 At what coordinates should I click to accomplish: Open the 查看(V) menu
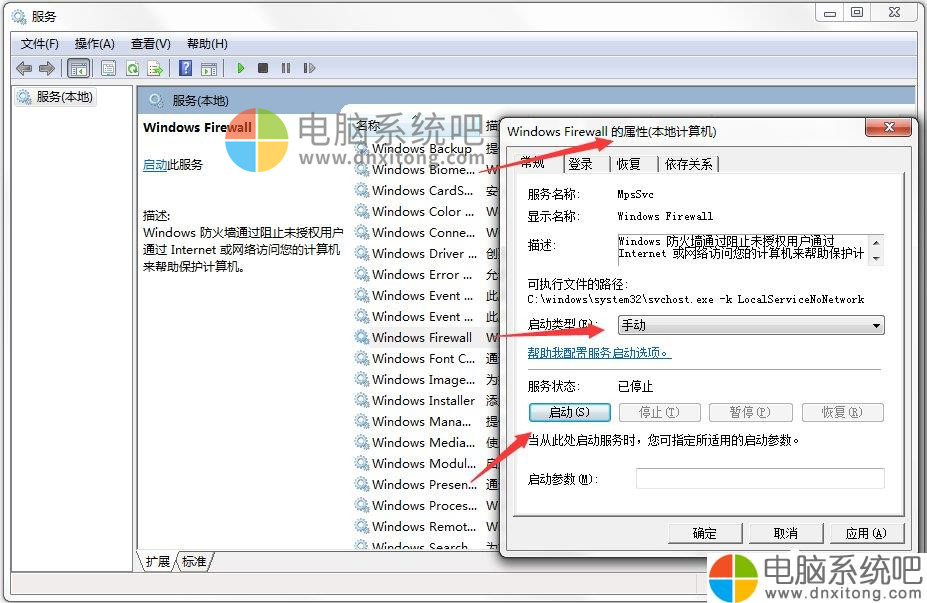pos(151,44)
